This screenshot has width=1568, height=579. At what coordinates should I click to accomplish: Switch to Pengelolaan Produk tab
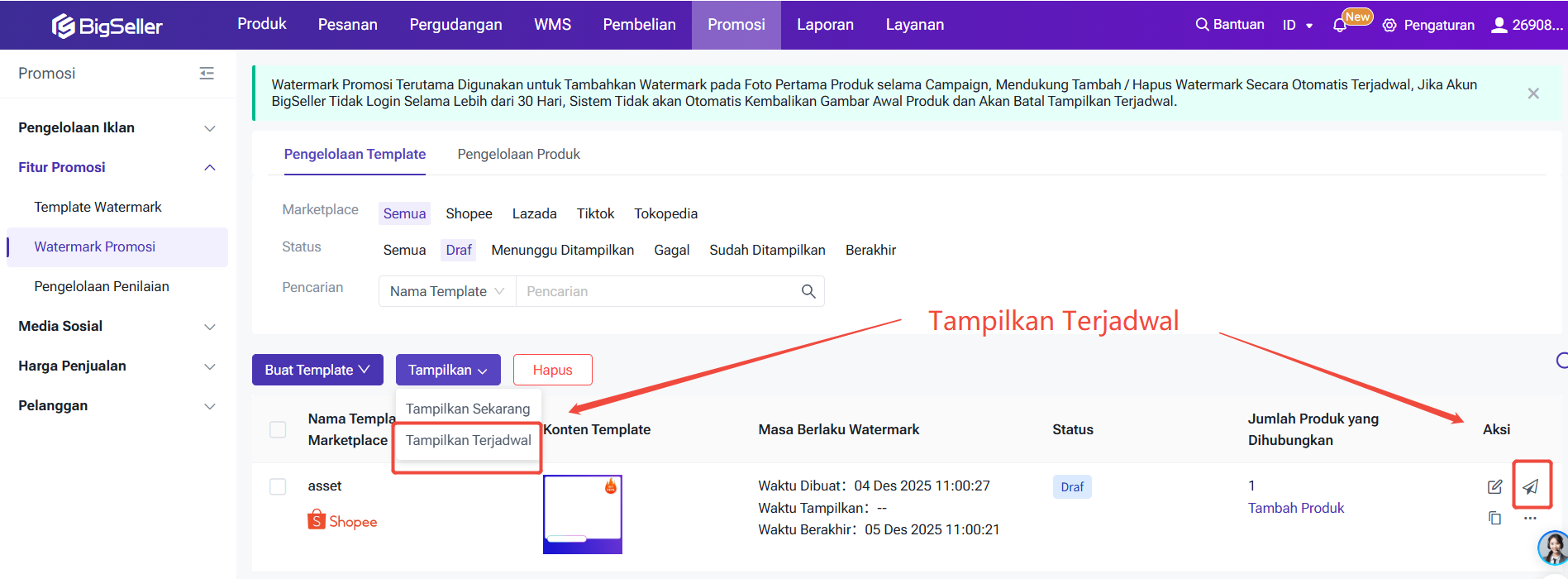518,154
